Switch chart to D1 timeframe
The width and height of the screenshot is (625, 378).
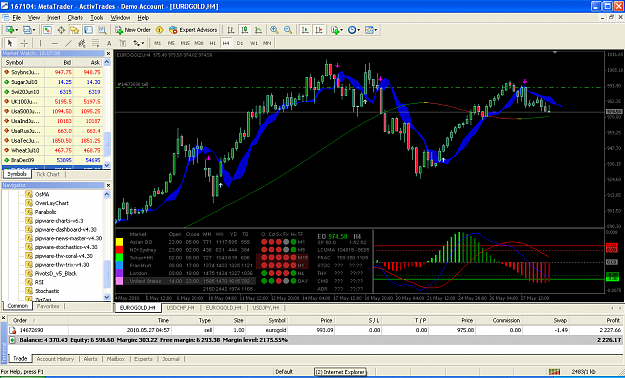[x=240, y=43]
